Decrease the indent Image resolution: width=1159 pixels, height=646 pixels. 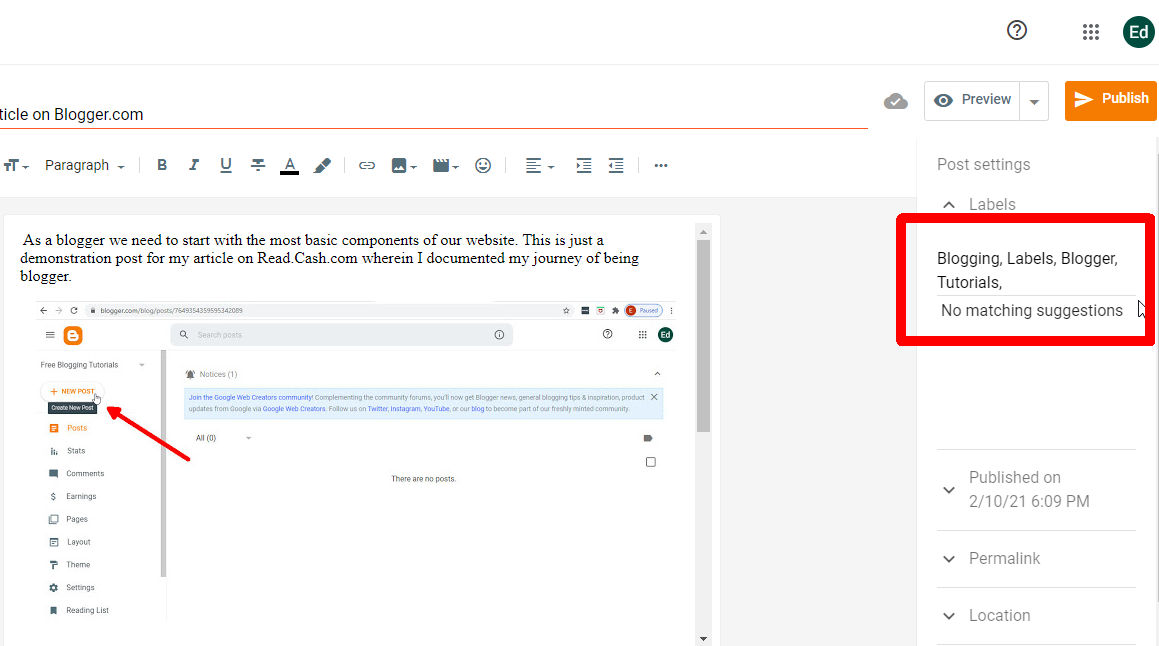click(616, 166)
